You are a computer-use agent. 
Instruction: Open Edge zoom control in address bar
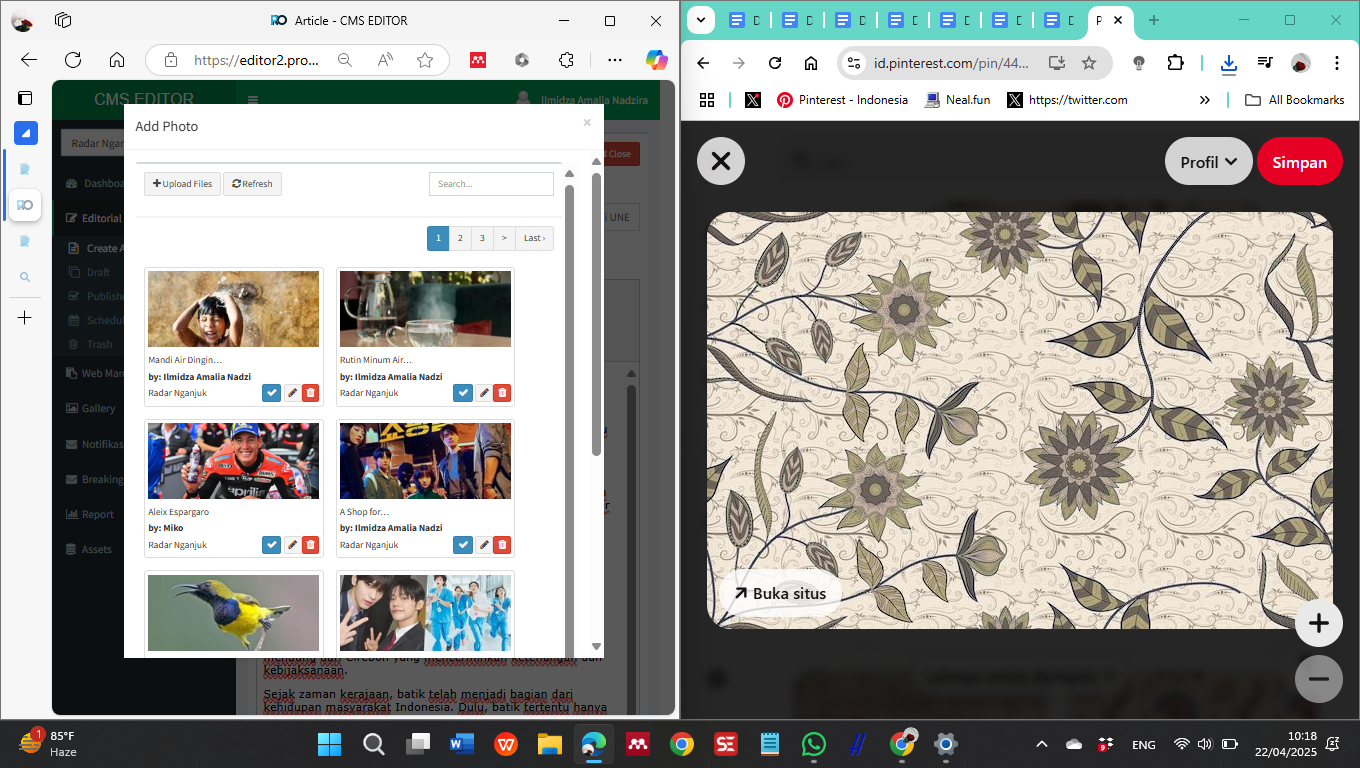(345, 60)
